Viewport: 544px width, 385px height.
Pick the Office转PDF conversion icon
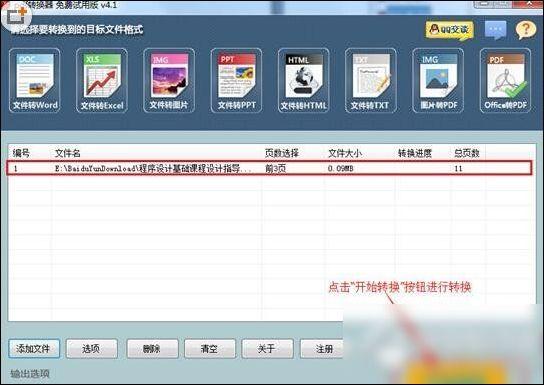tap(505, 80)
